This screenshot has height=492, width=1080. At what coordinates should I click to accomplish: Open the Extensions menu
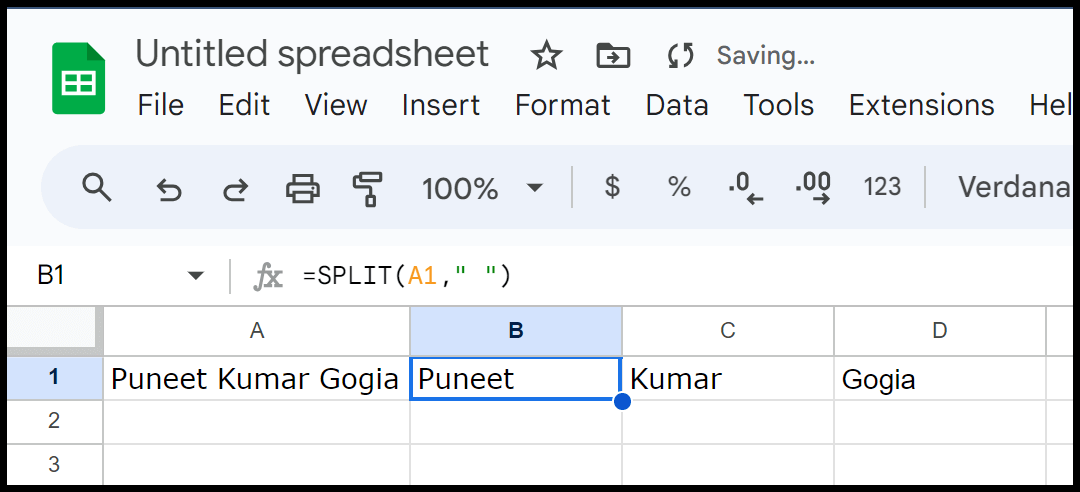[x=921, y=105]
